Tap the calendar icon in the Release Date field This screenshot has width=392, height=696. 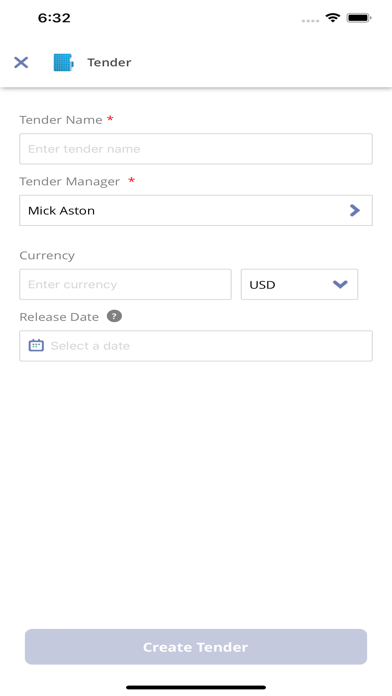36,345
